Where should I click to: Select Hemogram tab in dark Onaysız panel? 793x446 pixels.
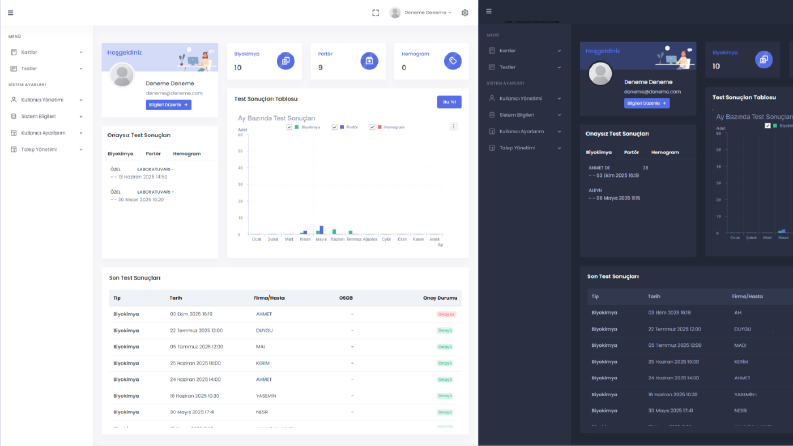[x=665, y=152]
